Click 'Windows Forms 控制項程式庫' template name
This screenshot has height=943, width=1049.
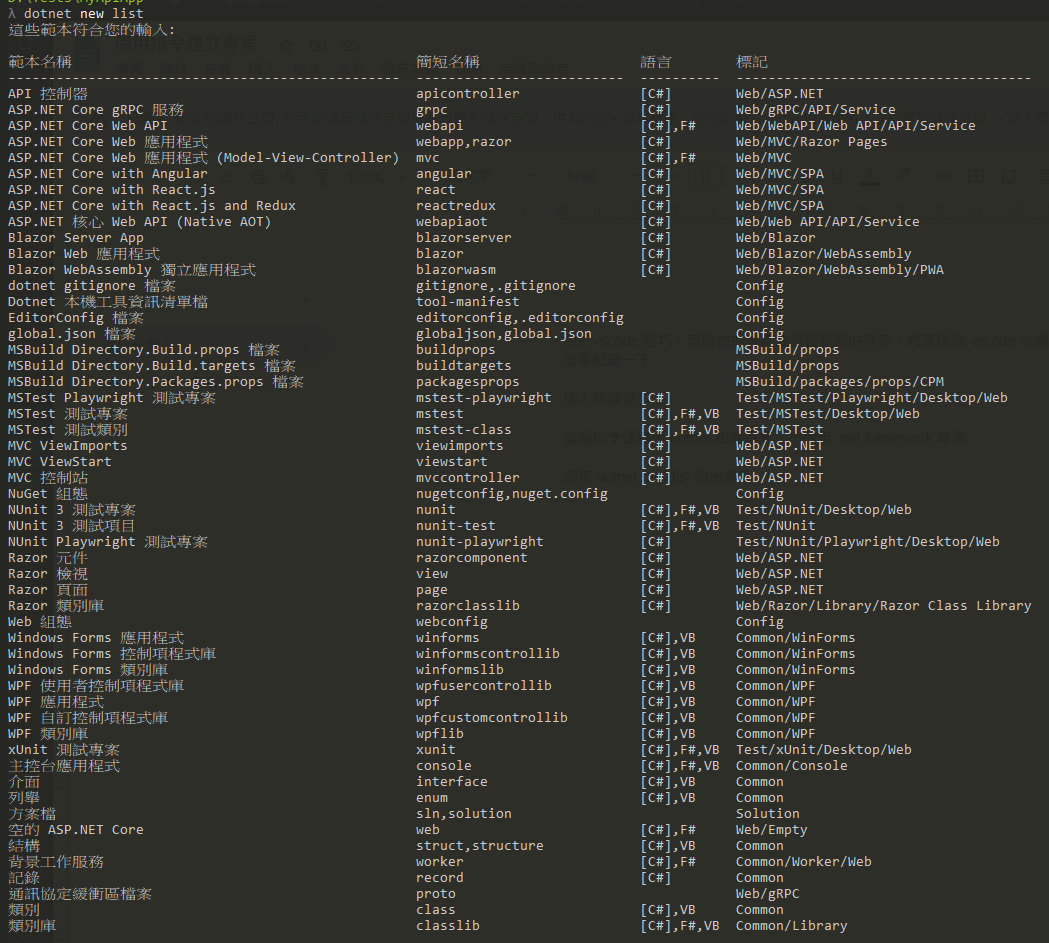(112, 654)
